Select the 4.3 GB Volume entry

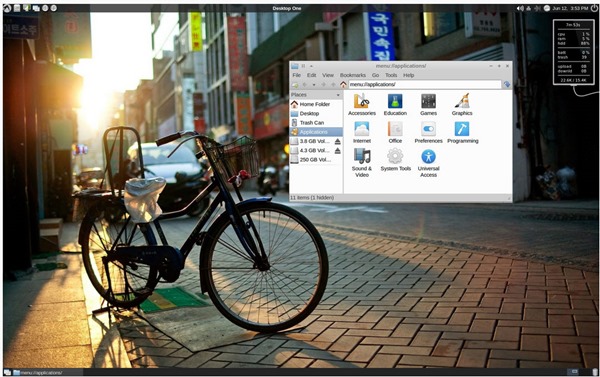point(311,150)
